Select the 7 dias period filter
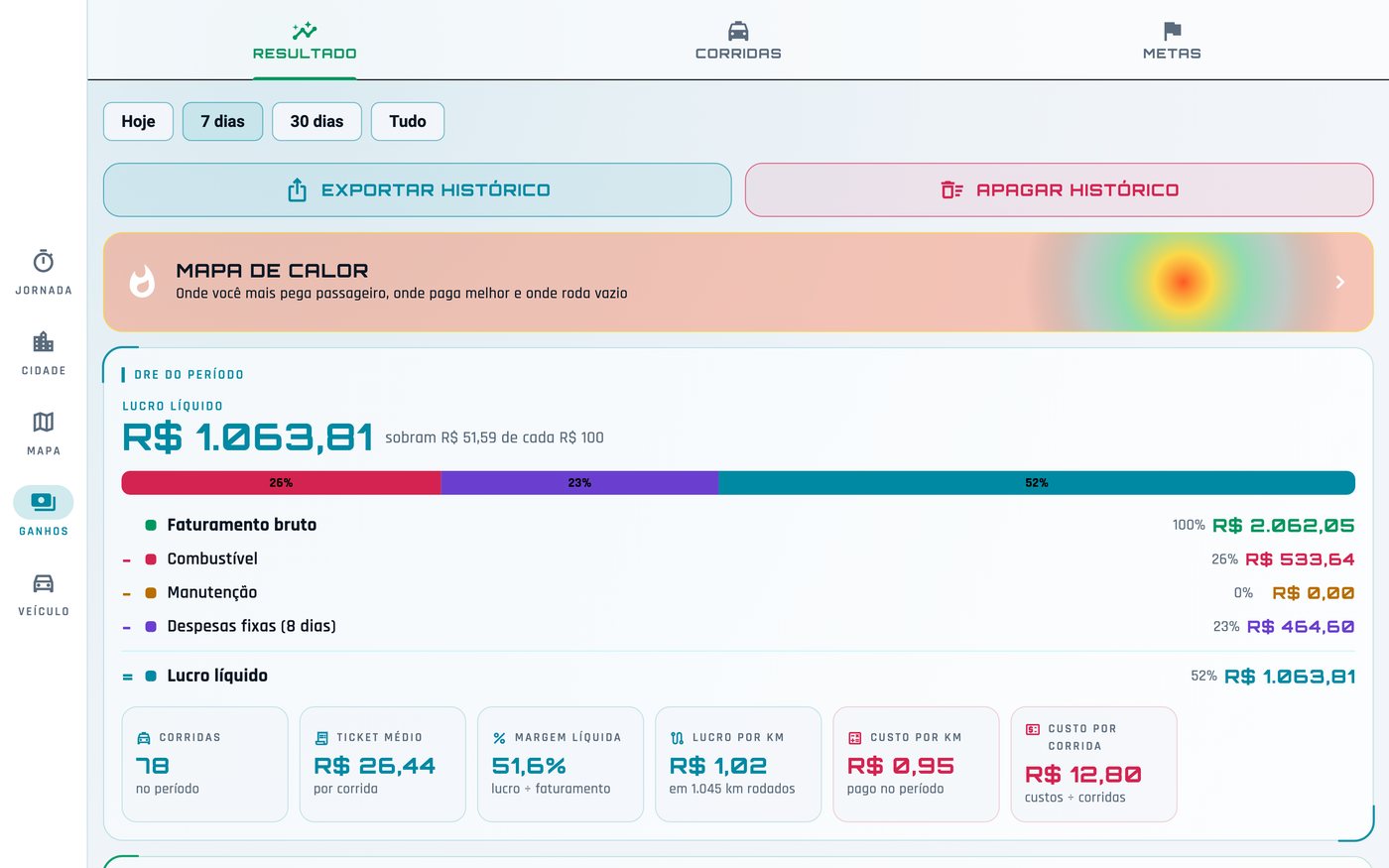Viewport: 1389px width, 868px height. coord(222,122)
